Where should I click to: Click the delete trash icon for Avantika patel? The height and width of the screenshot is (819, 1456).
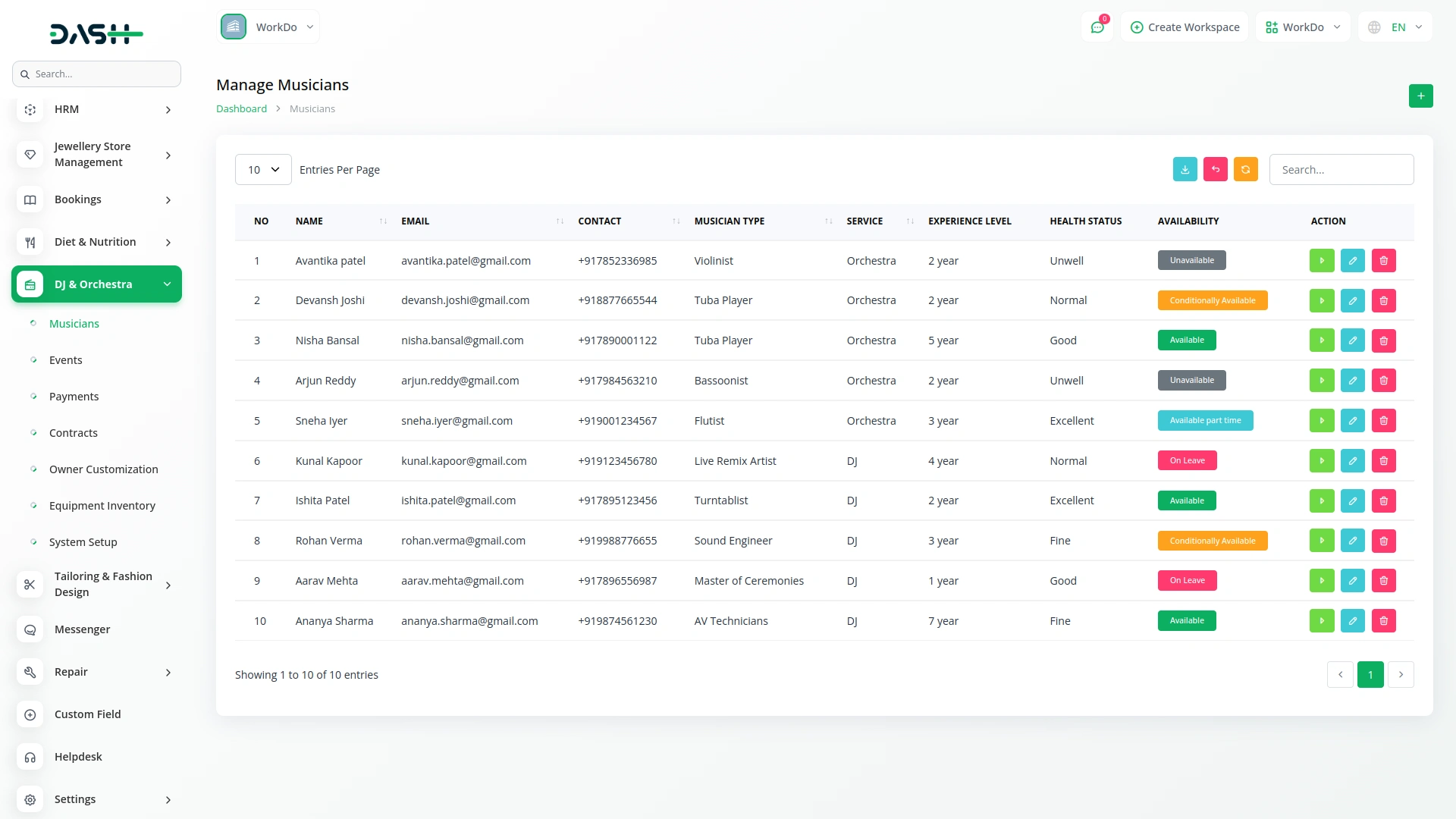click(1383, 261)
